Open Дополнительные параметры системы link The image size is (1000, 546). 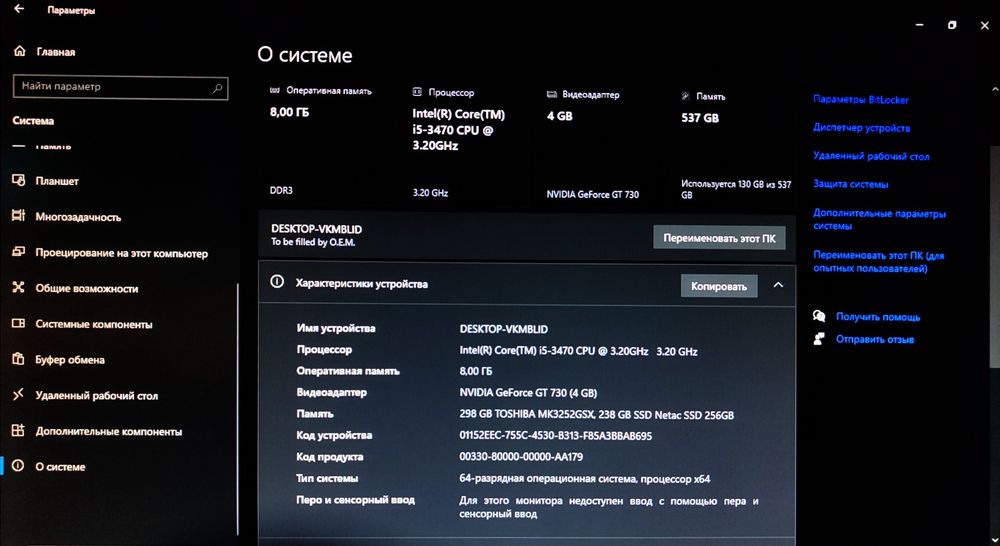[x=879, y=219]
